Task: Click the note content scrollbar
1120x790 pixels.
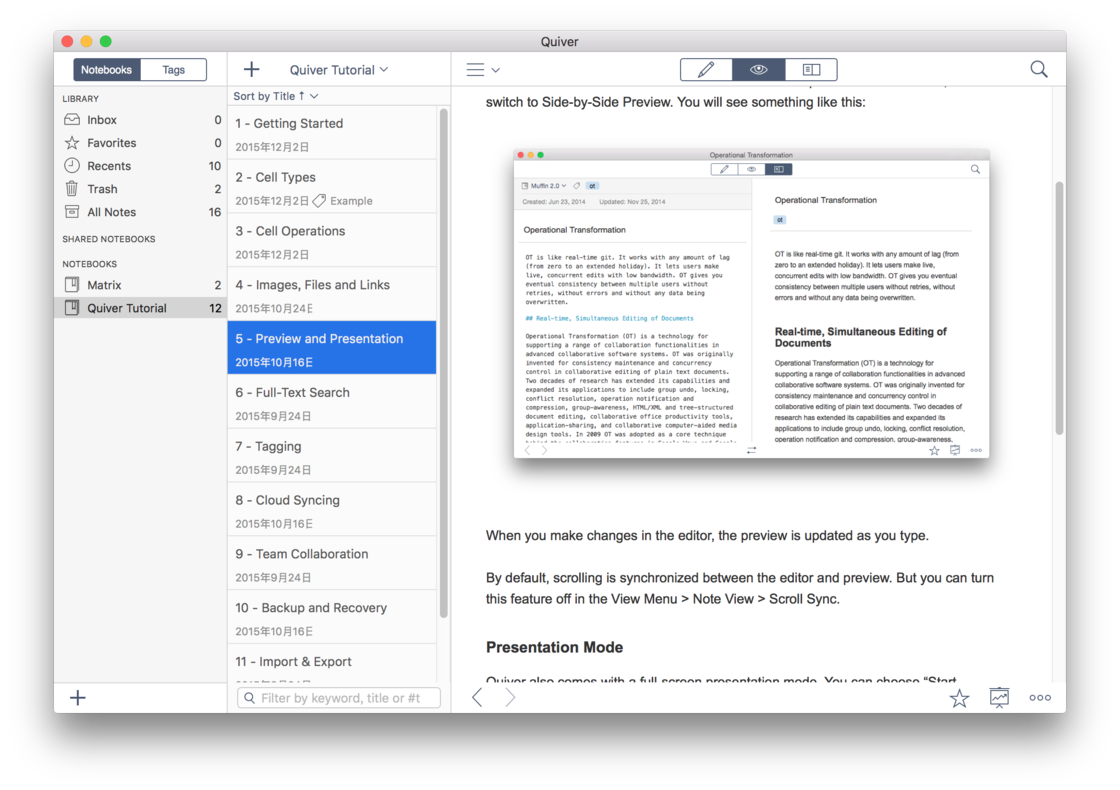Action: click(x=1059, y=309)
